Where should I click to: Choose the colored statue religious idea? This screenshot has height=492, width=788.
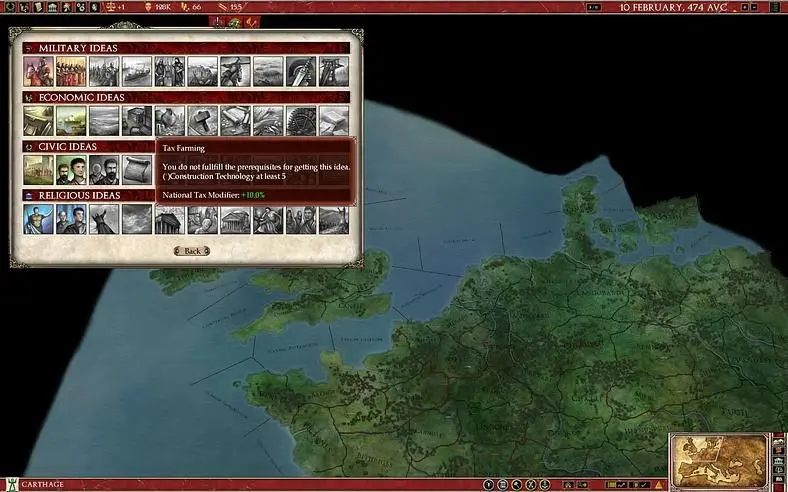click(x=38, y=219)
